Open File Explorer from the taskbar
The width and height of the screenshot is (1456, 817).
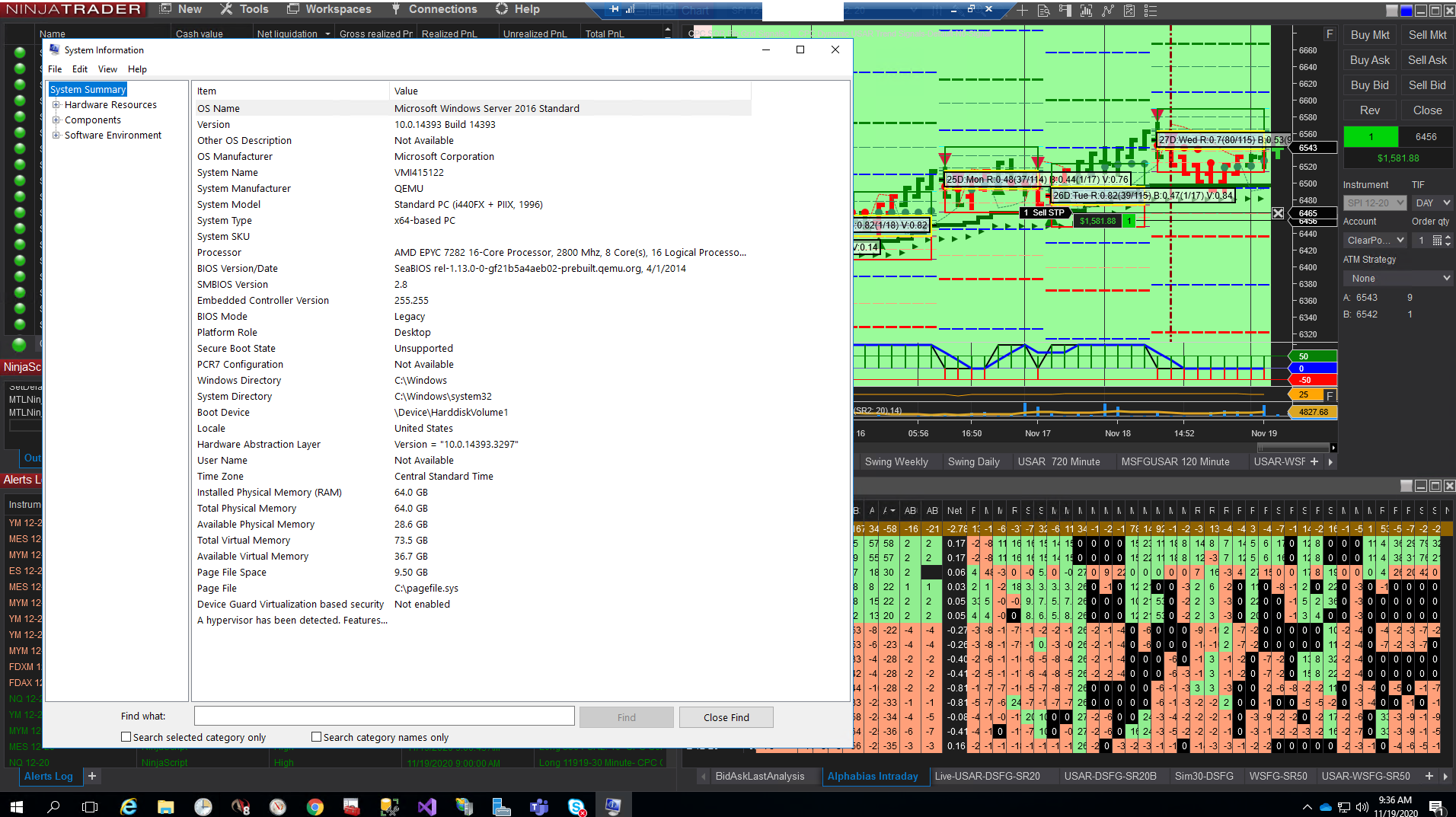point(166,806)
